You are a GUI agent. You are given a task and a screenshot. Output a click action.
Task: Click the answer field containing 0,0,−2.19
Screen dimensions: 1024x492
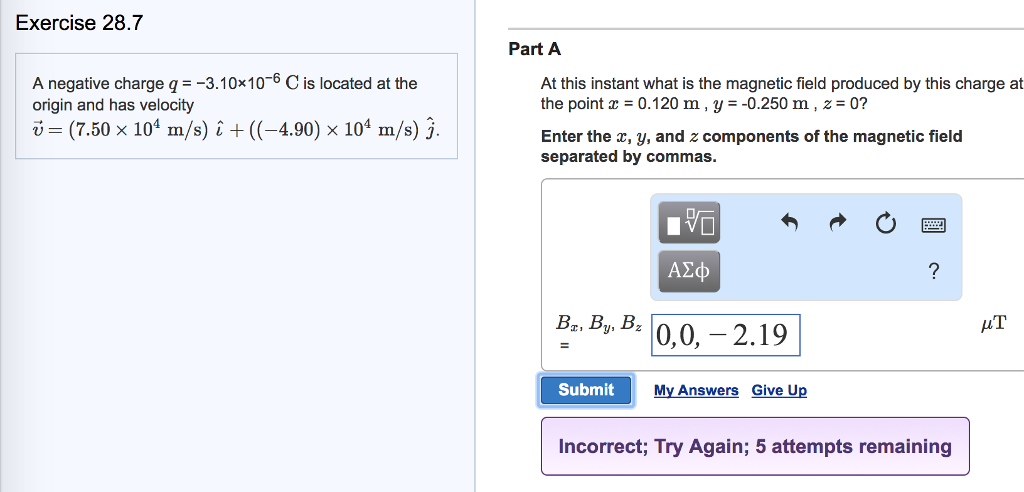click(x=725, y=336)
